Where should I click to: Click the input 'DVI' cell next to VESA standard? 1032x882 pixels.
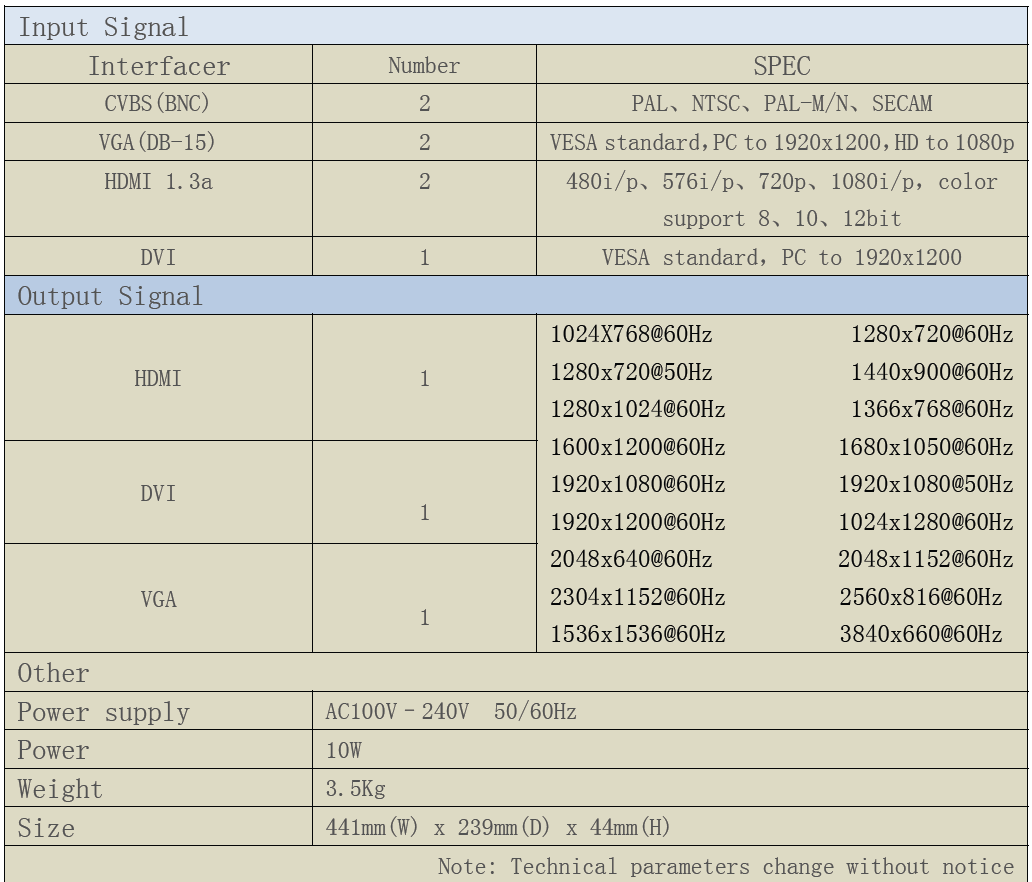coord(159,257)
